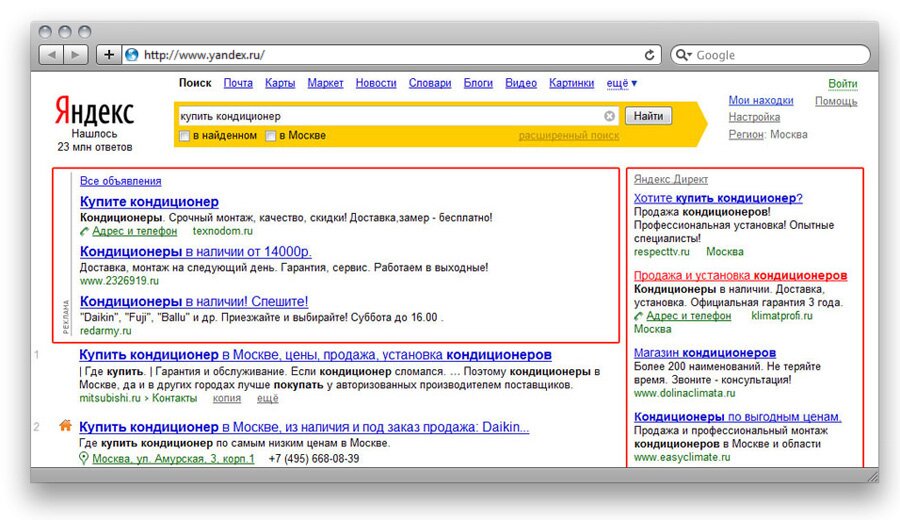Add bookmark with the plus button
The width and height of the screenshot is (900, 520).
pyautogui.click(x=108, y=55)
